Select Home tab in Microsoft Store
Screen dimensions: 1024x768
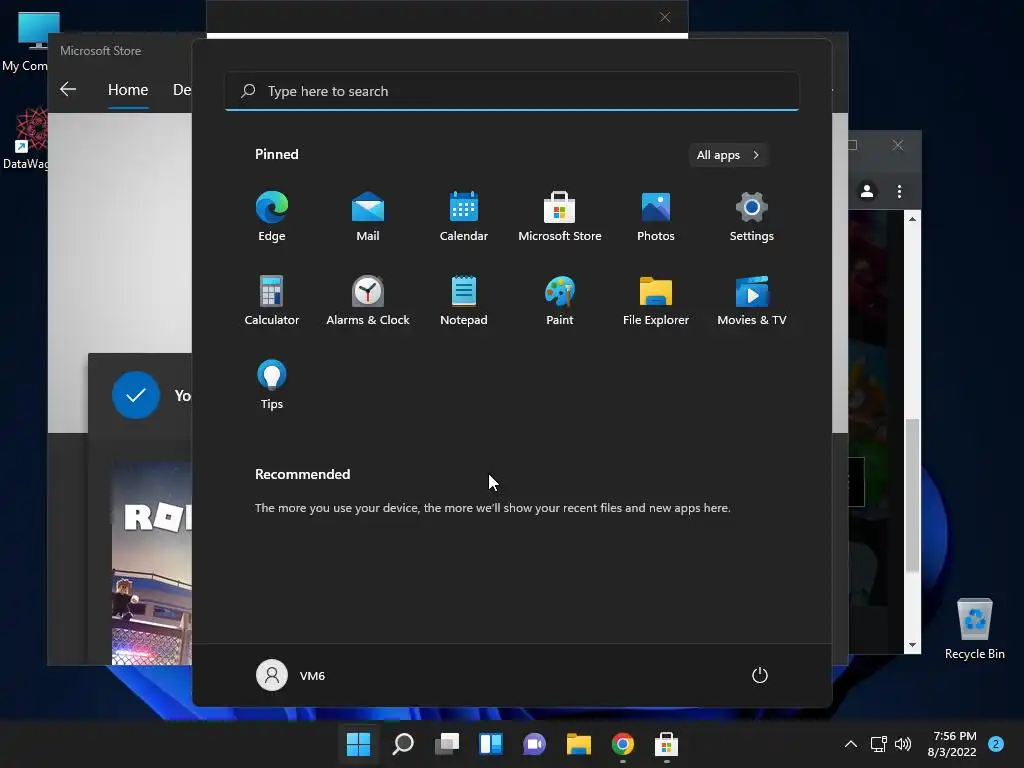tap(128, 89)
